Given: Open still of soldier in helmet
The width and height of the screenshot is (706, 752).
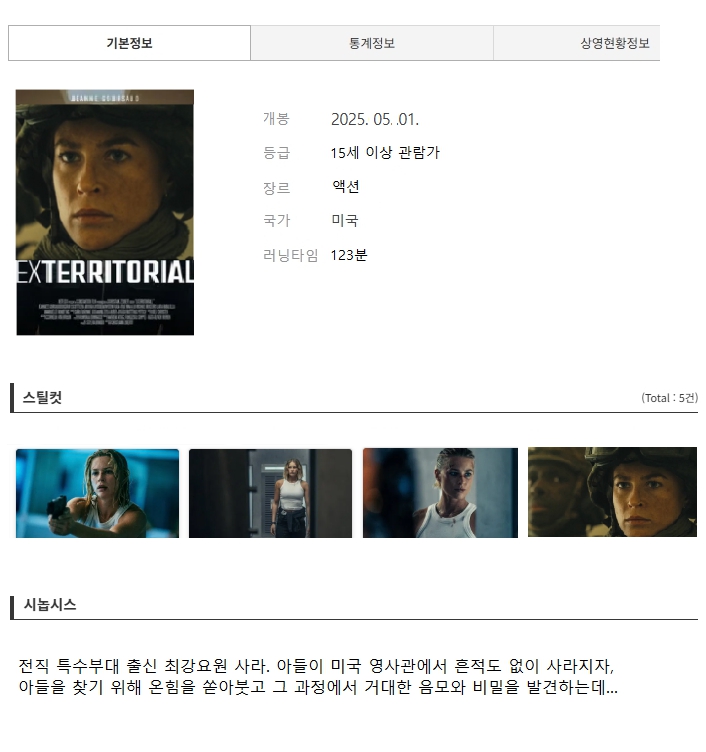Looking at the screenshot, I should click(x=612, y=492).
